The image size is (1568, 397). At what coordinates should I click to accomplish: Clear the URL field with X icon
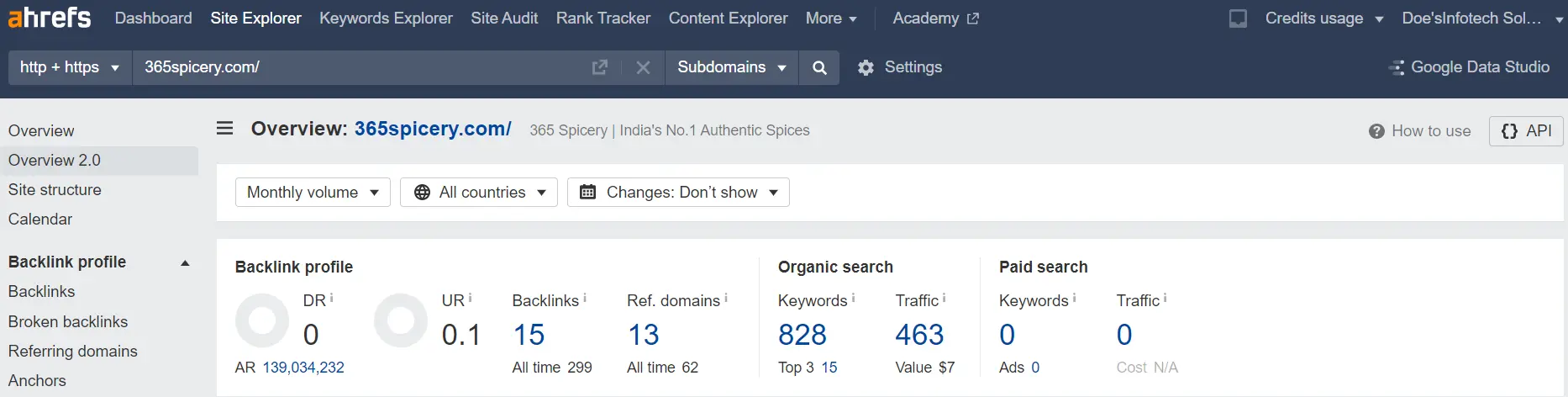tap(643, 67)
